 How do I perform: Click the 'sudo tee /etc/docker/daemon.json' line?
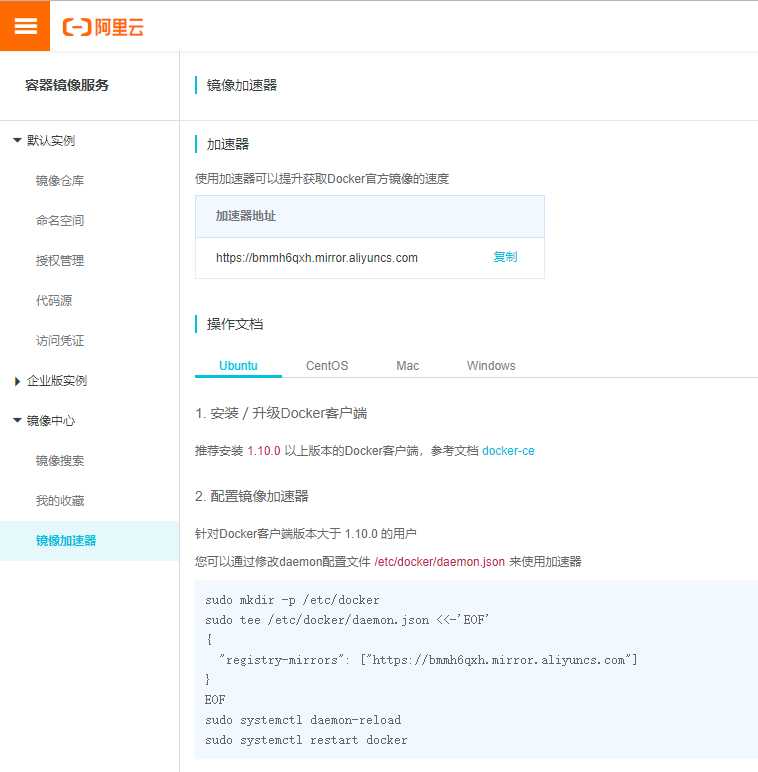[347, 620]
